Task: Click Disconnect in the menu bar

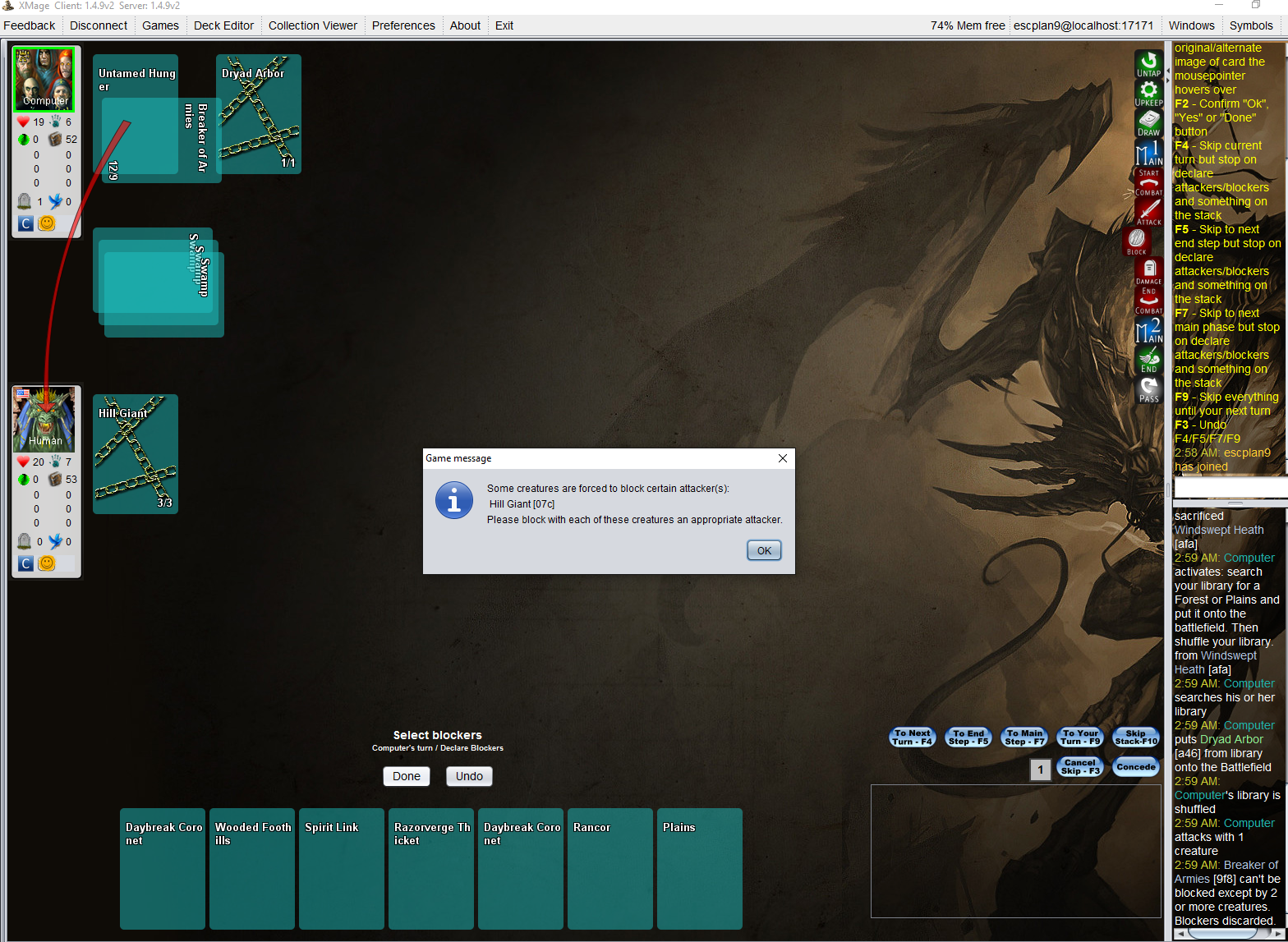Action: pyautogui.click(x=99, y=25)
